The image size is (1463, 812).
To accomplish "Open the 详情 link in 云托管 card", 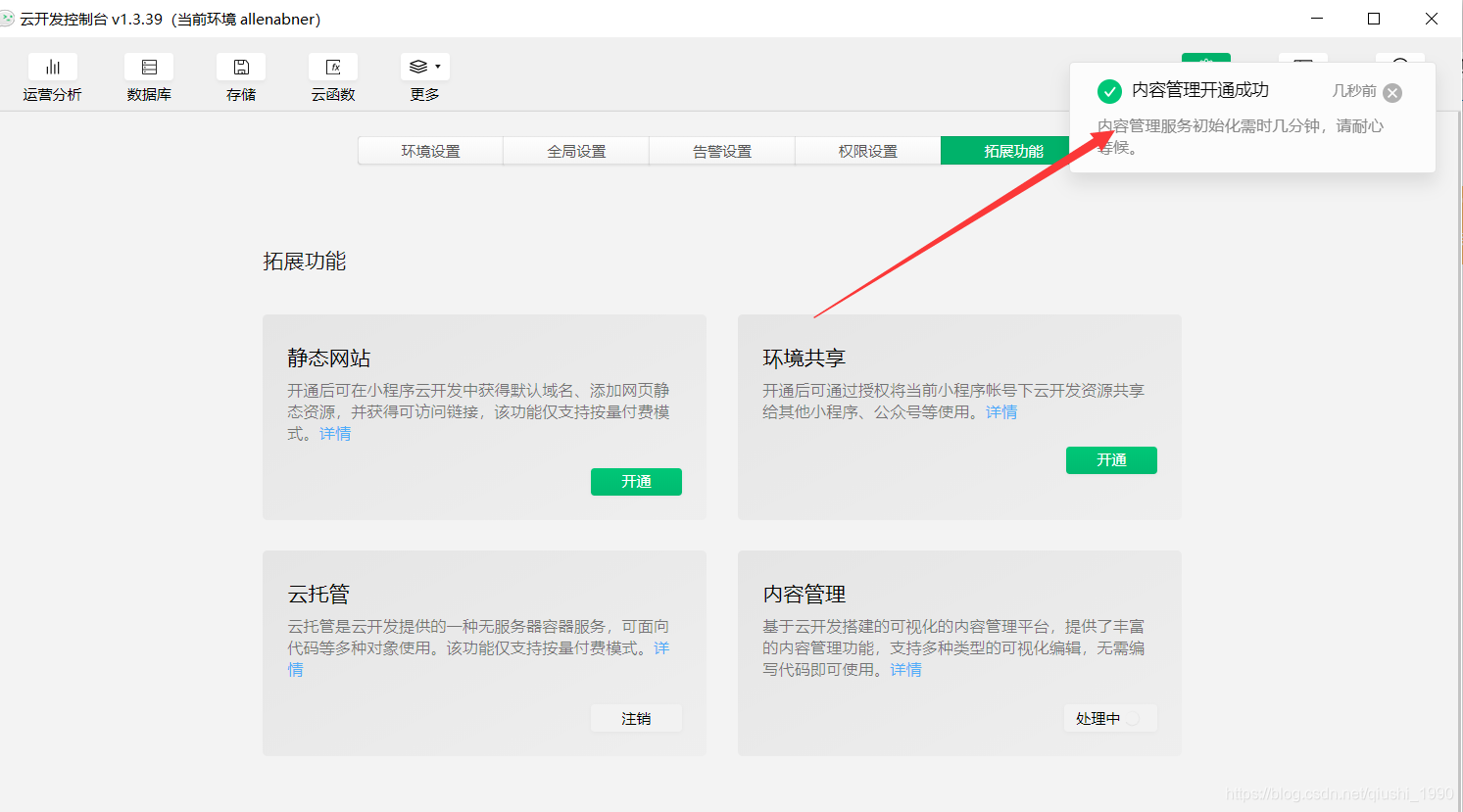I will click(x=661, y=648).
